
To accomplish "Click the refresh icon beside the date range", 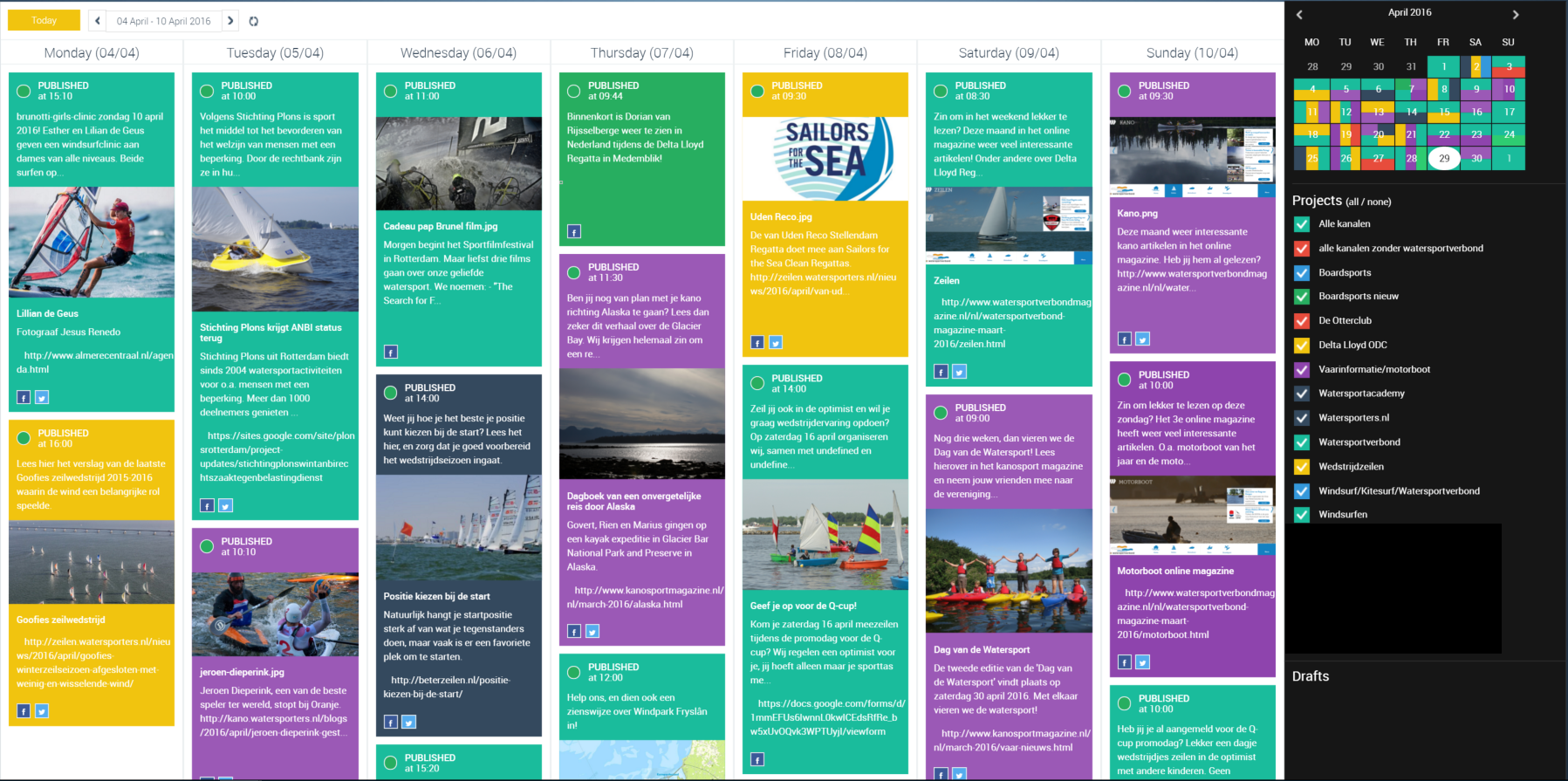I will (253, 21).
